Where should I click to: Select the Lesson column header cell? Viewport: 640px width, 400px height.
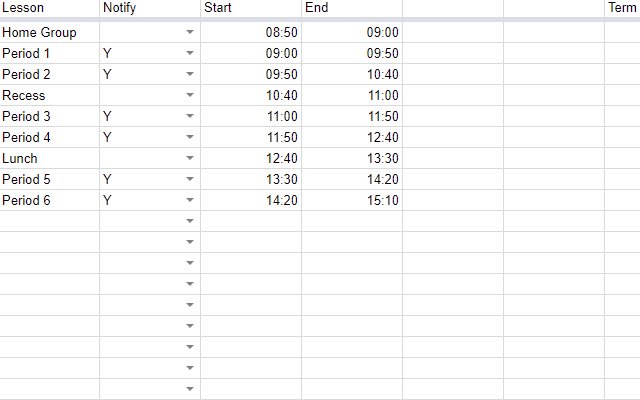click(x=49, y=8)
